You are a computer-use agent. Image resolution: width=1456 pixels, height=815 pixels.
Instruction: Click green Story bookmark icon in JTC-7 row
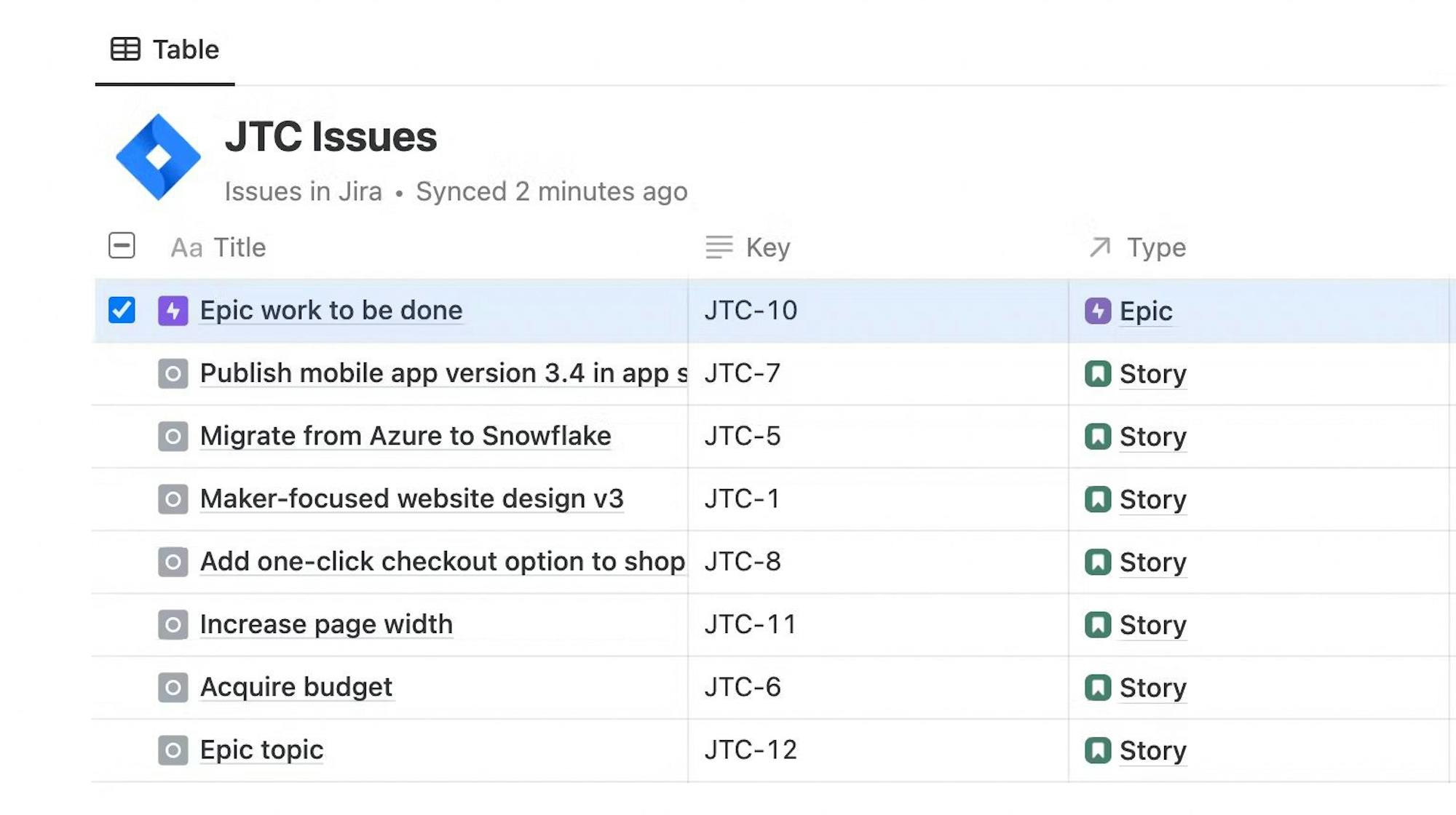click(x=1098, y=374)
